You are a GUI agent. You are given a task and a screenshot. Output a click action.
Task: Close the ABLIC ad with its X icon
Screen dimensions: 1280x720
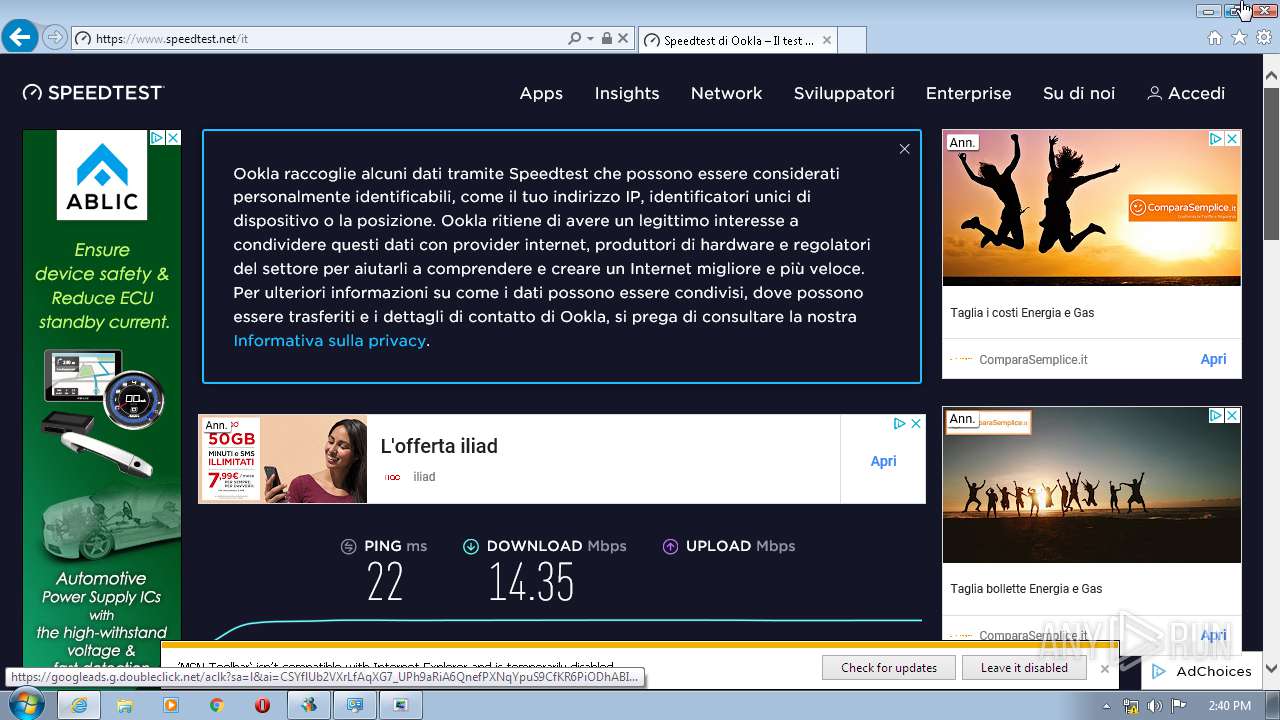click(x=173, y=138)
